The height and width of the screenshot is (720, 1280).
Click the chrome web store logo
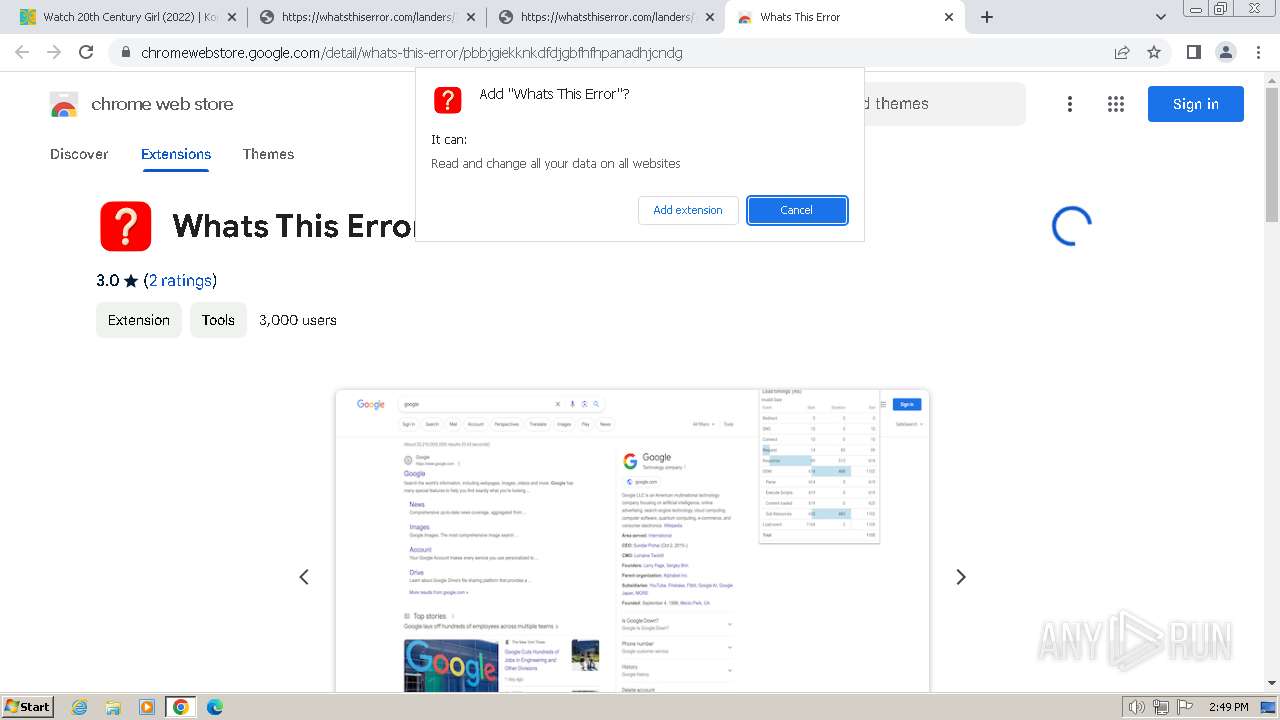click(141, 104)
